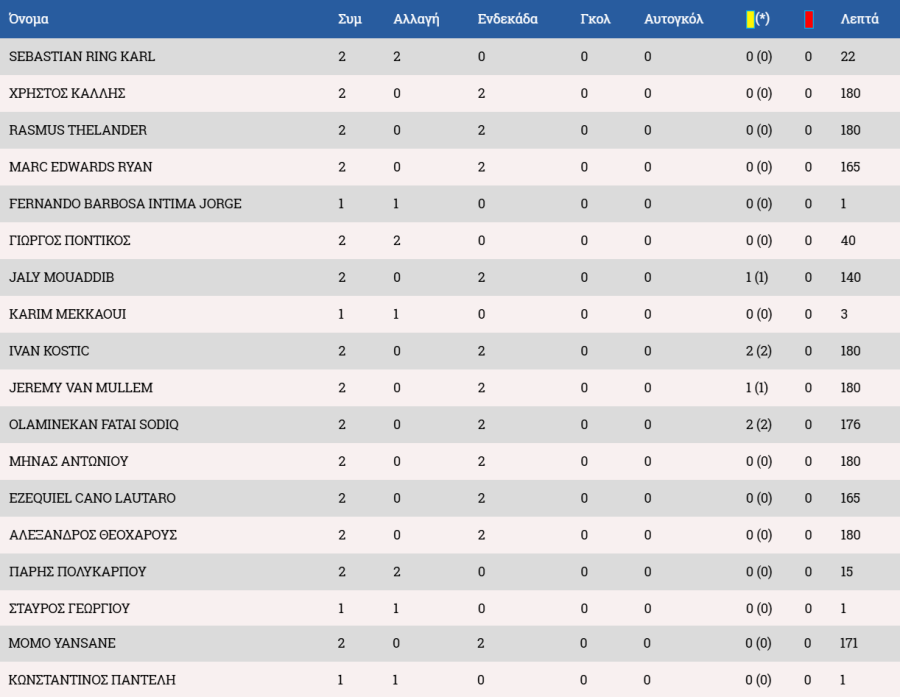Click the Γκολ column header
This screenshot has width=900, height=697.
tap(595, 19)
